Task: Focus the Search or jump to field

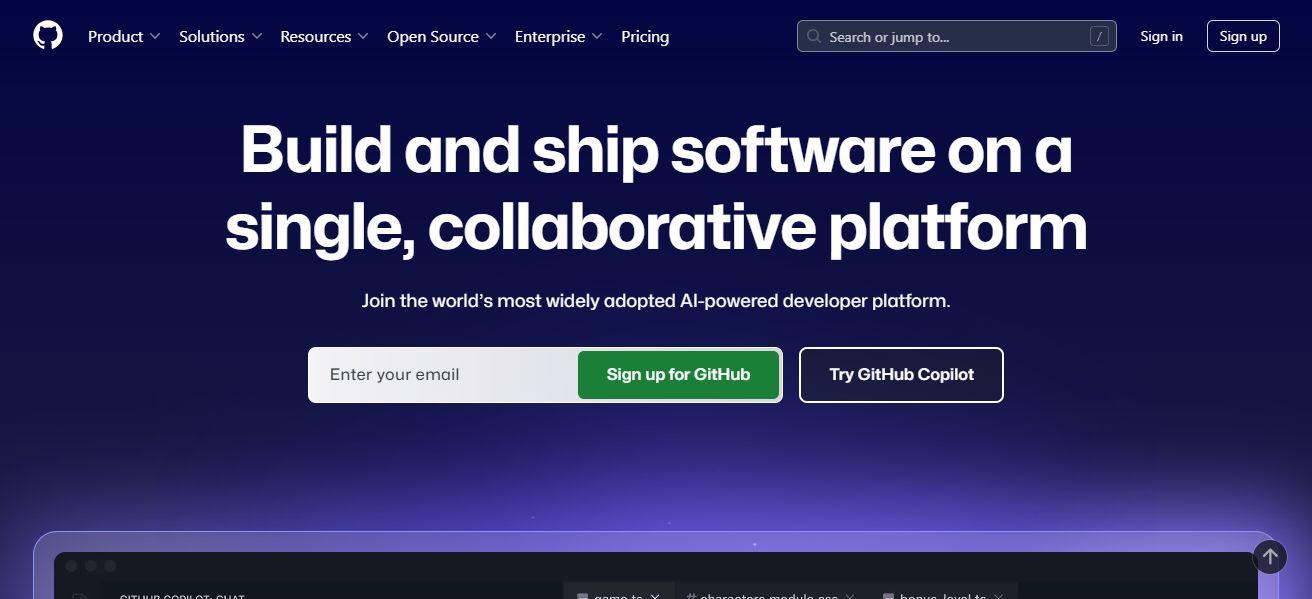Action: tap(956, 36)
